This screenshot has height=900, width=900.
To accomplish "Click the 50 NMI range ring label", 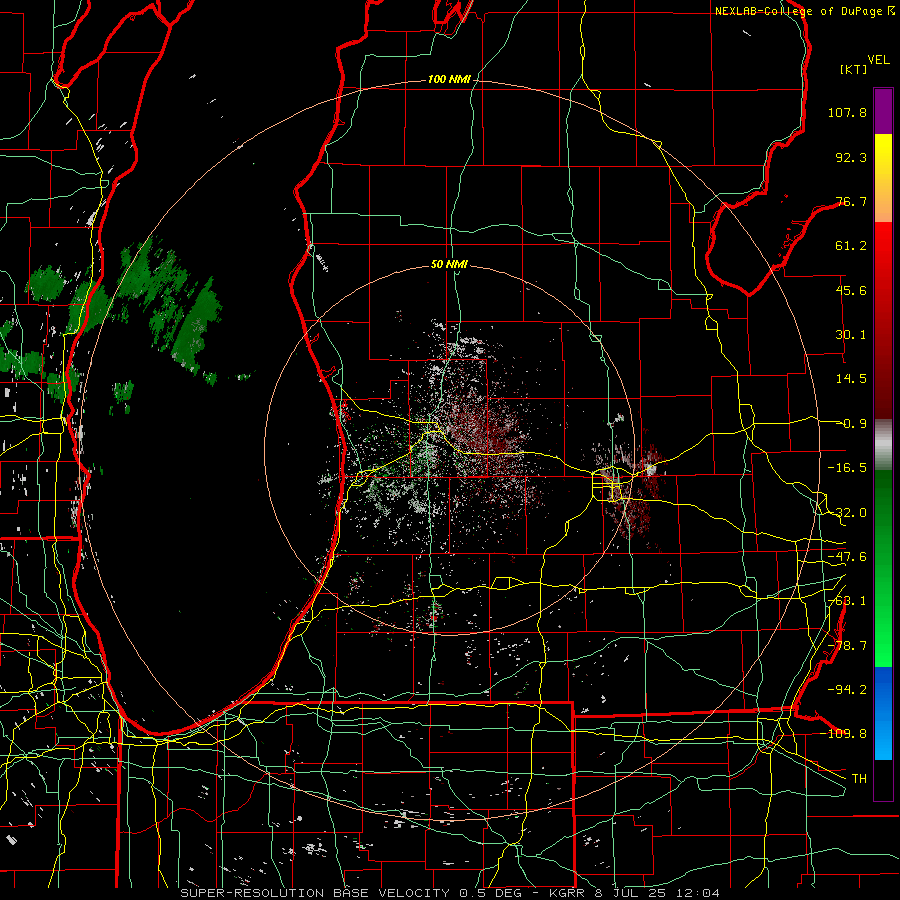I will 449,264.
